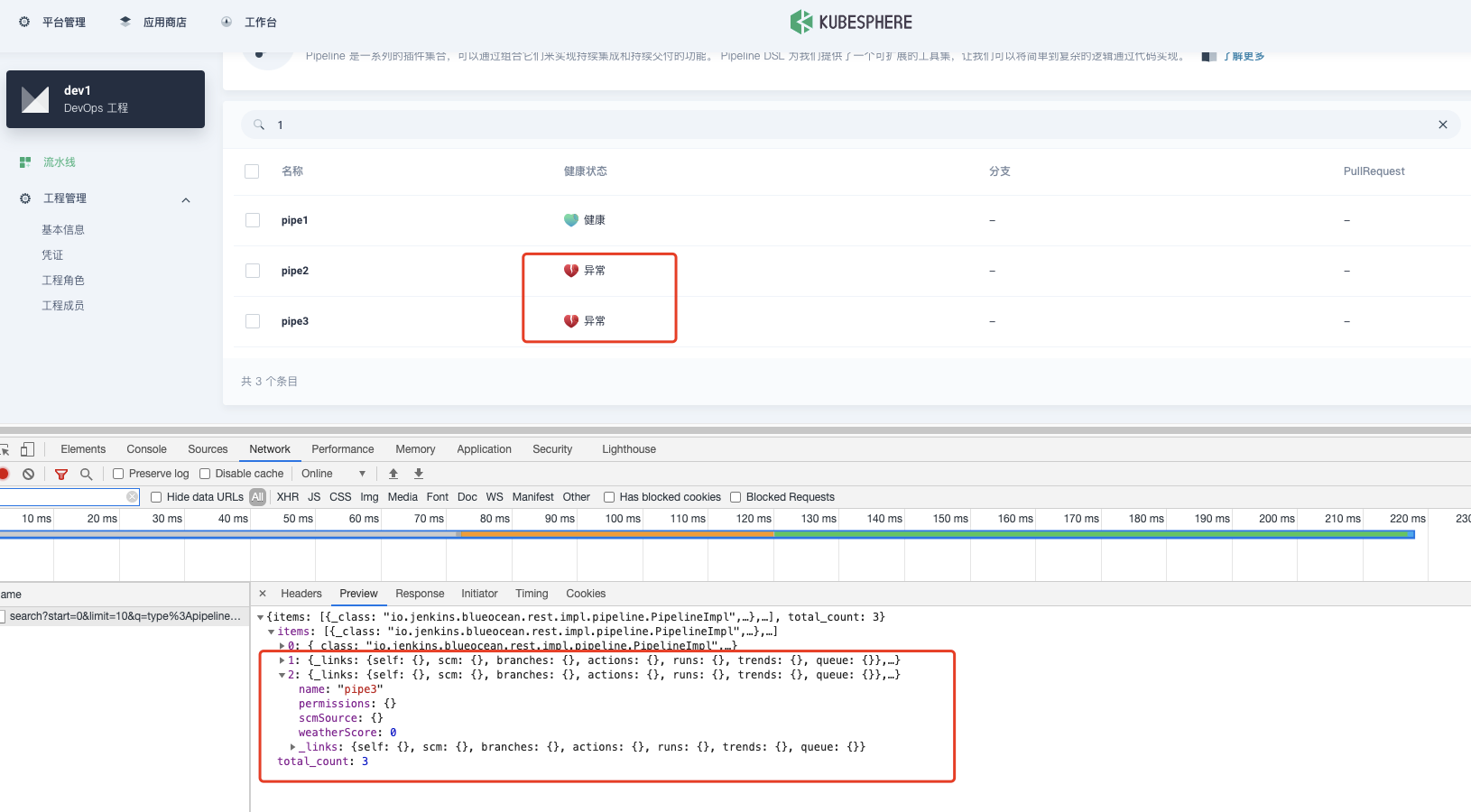Open the 了解更多 link
The width and height of the screenshot is (1471, 812).
[x=1245, y=55]
